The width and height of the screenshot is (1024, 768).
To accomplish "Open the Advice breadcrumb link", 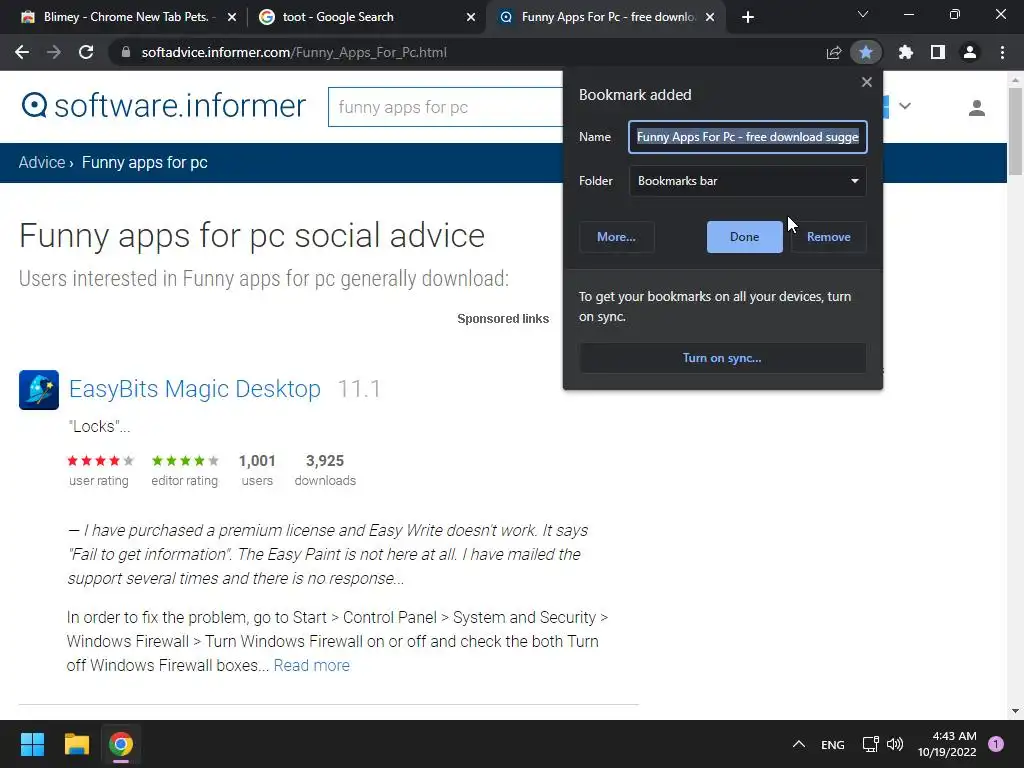I will [42, 163].
